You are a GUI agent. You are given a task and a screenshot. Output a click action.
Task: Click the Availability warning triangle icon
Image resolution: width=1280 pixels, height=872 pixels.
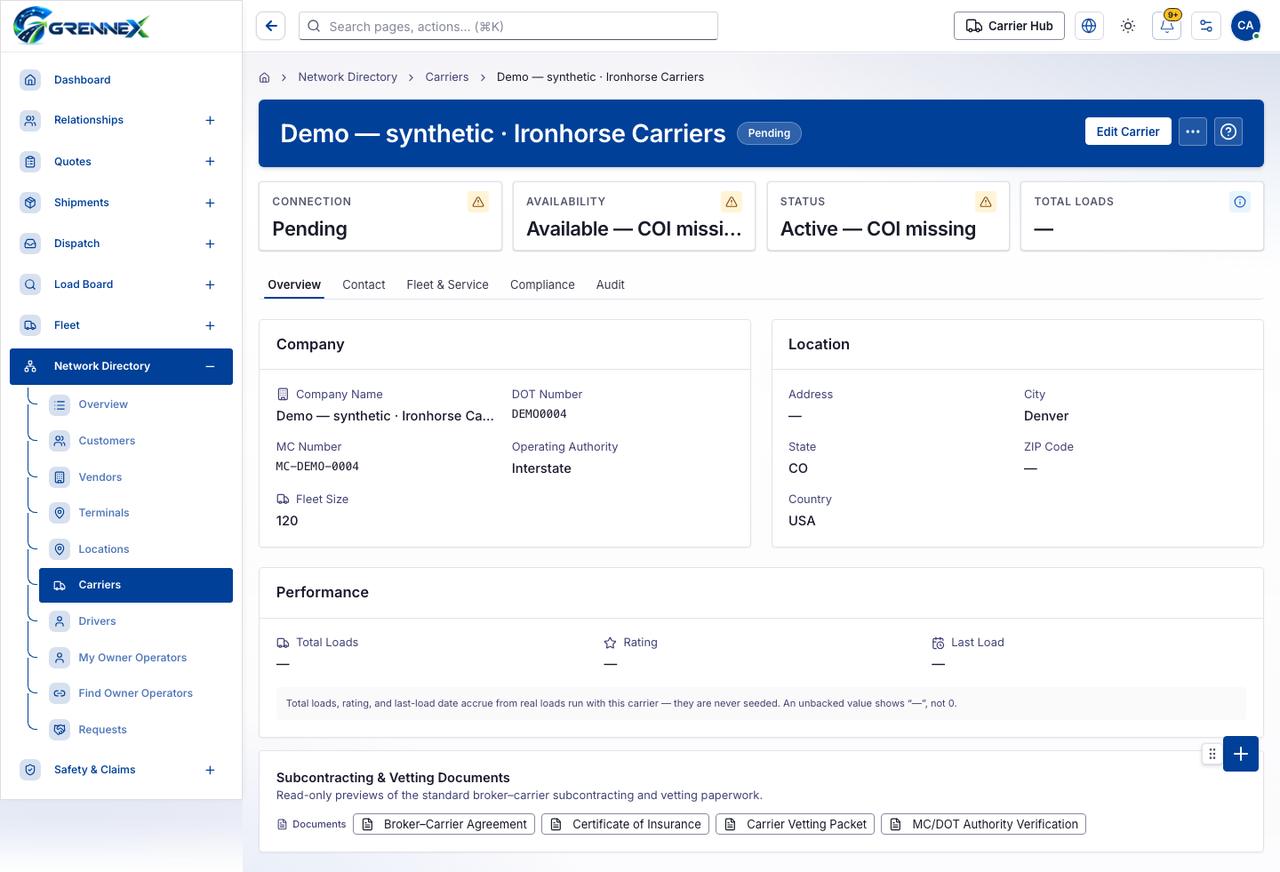(x=732, y=202)
